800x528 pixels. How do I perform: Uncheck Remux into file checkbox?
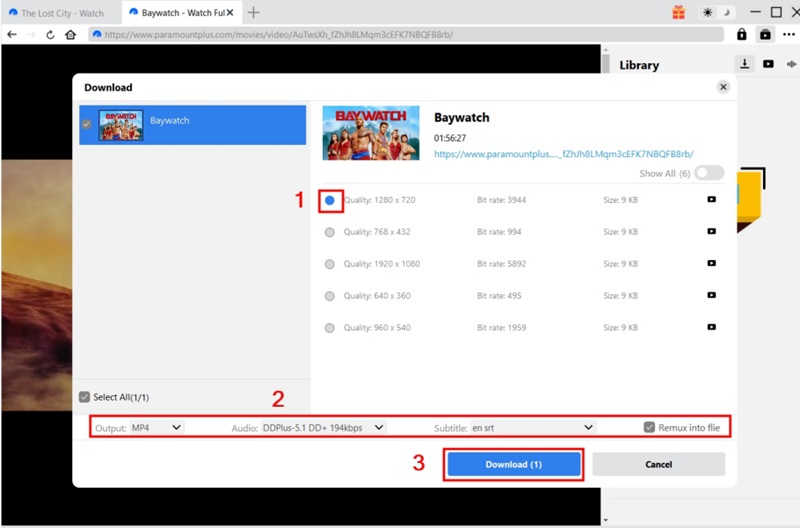tap(649, 427)
